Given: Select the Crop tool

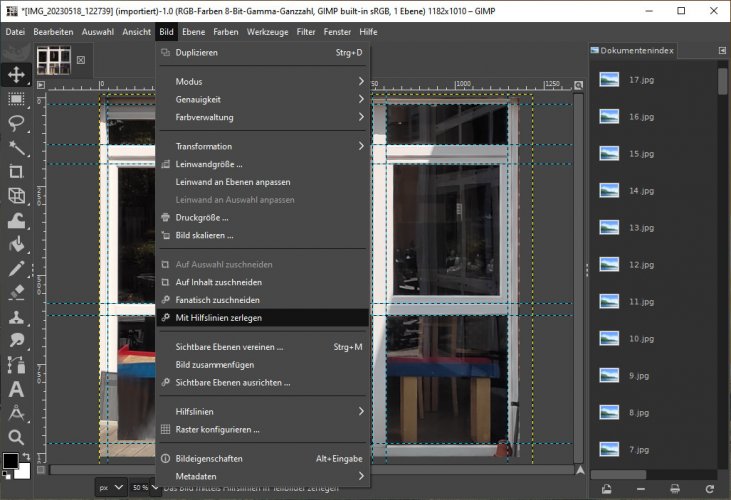Looking at the screenshot, I should [16, 171].
